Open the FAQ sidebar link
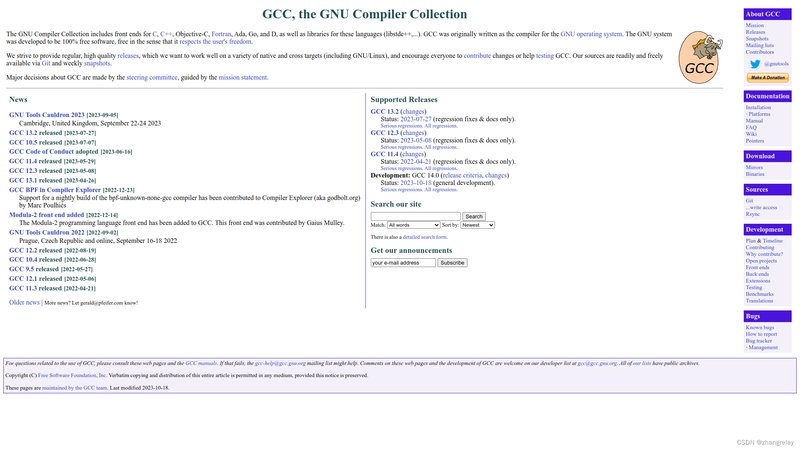800x450 pixels. pyautogui.click(x=751, y=128)
